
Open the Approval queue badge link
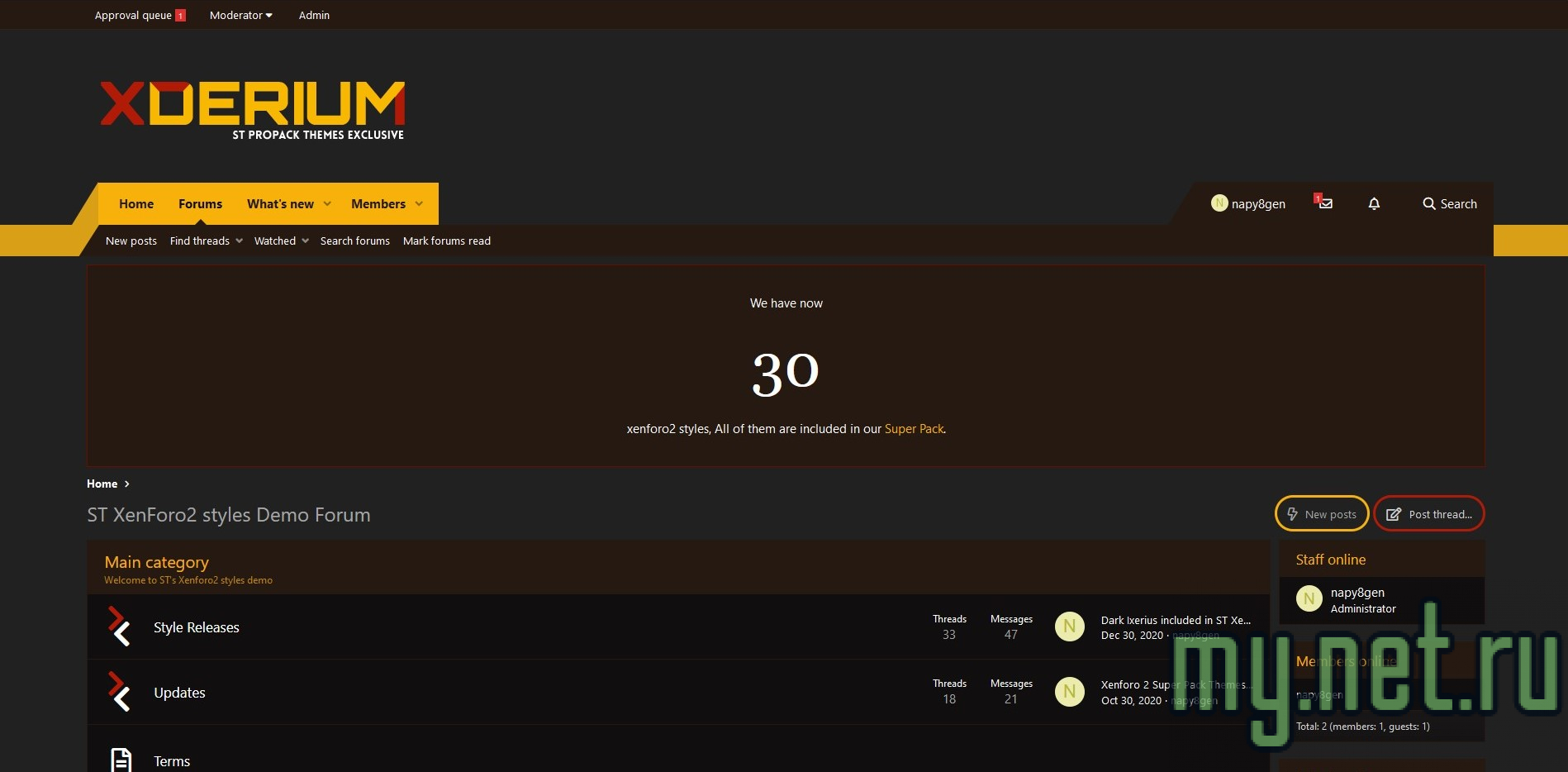(x=140, y=15)
